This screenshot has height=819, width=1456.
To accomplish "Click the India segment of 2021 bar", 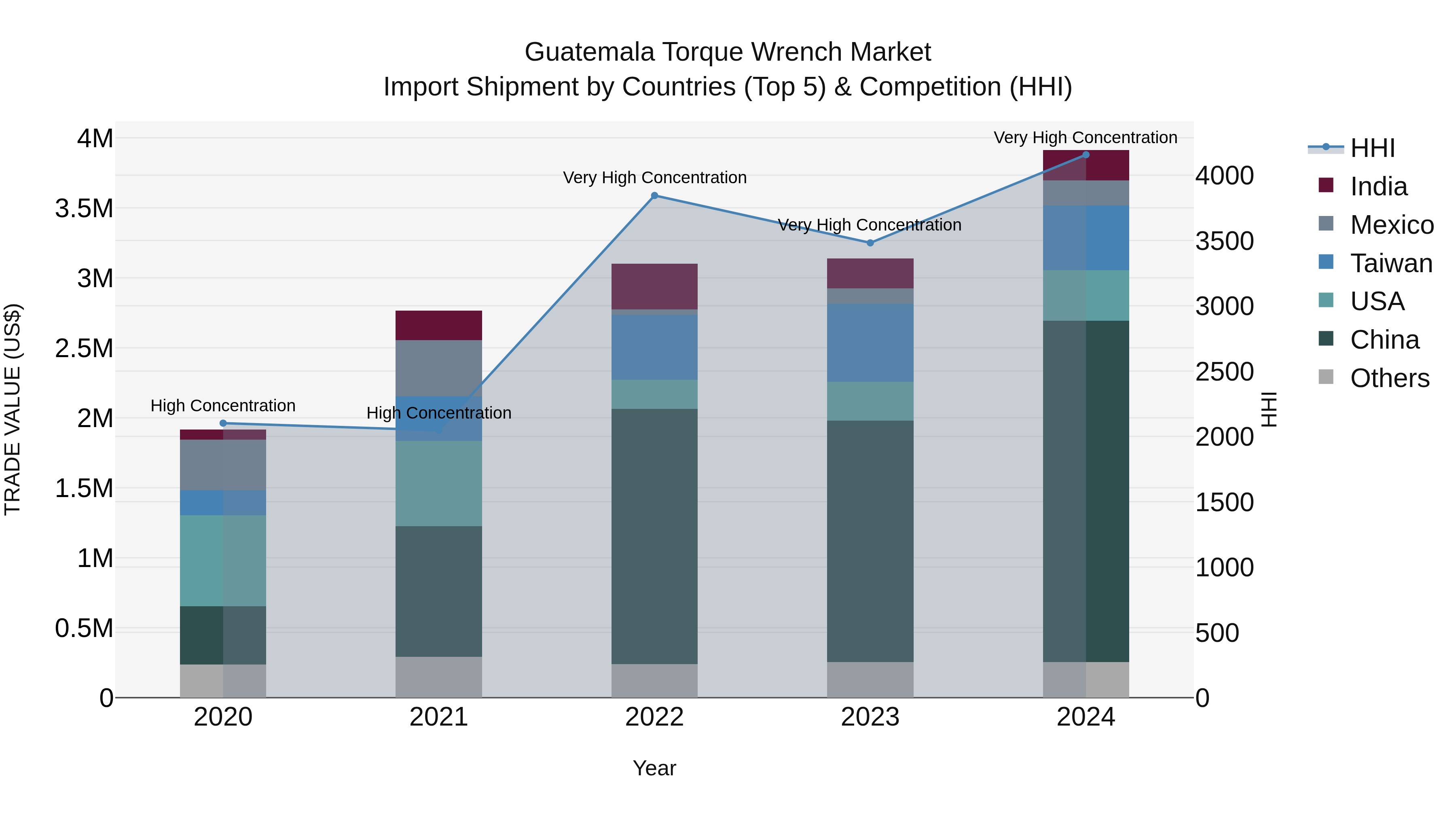I will tap(438, 326).
